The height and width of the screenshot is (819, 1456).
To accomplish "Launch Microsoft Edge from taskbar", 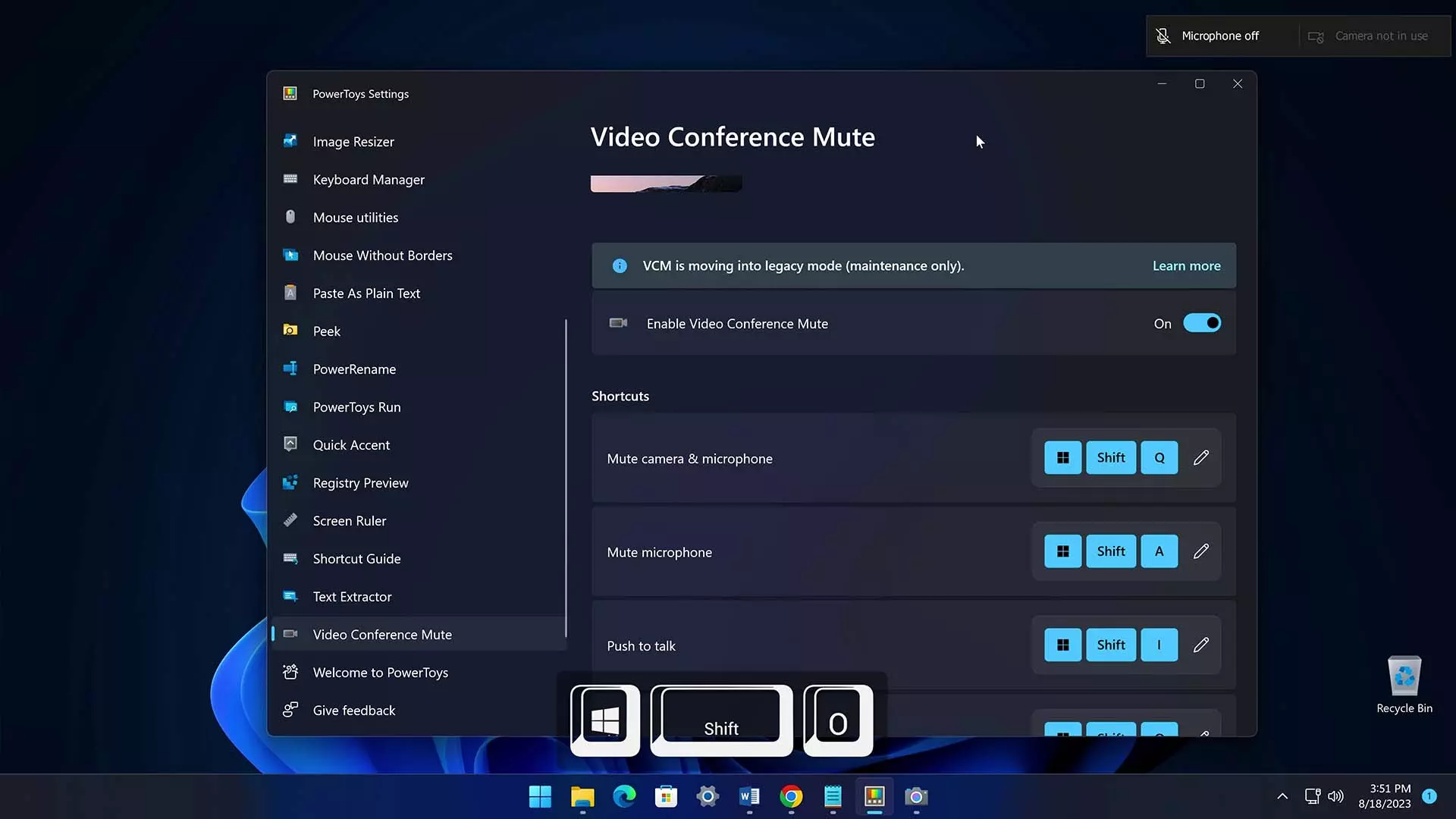I will click(x=624, y=797).
